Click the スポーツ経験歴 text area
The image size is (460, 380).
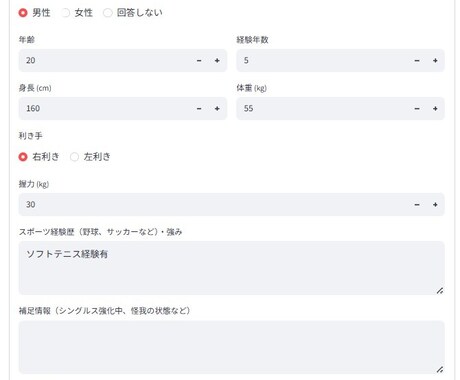coord(231,268)
